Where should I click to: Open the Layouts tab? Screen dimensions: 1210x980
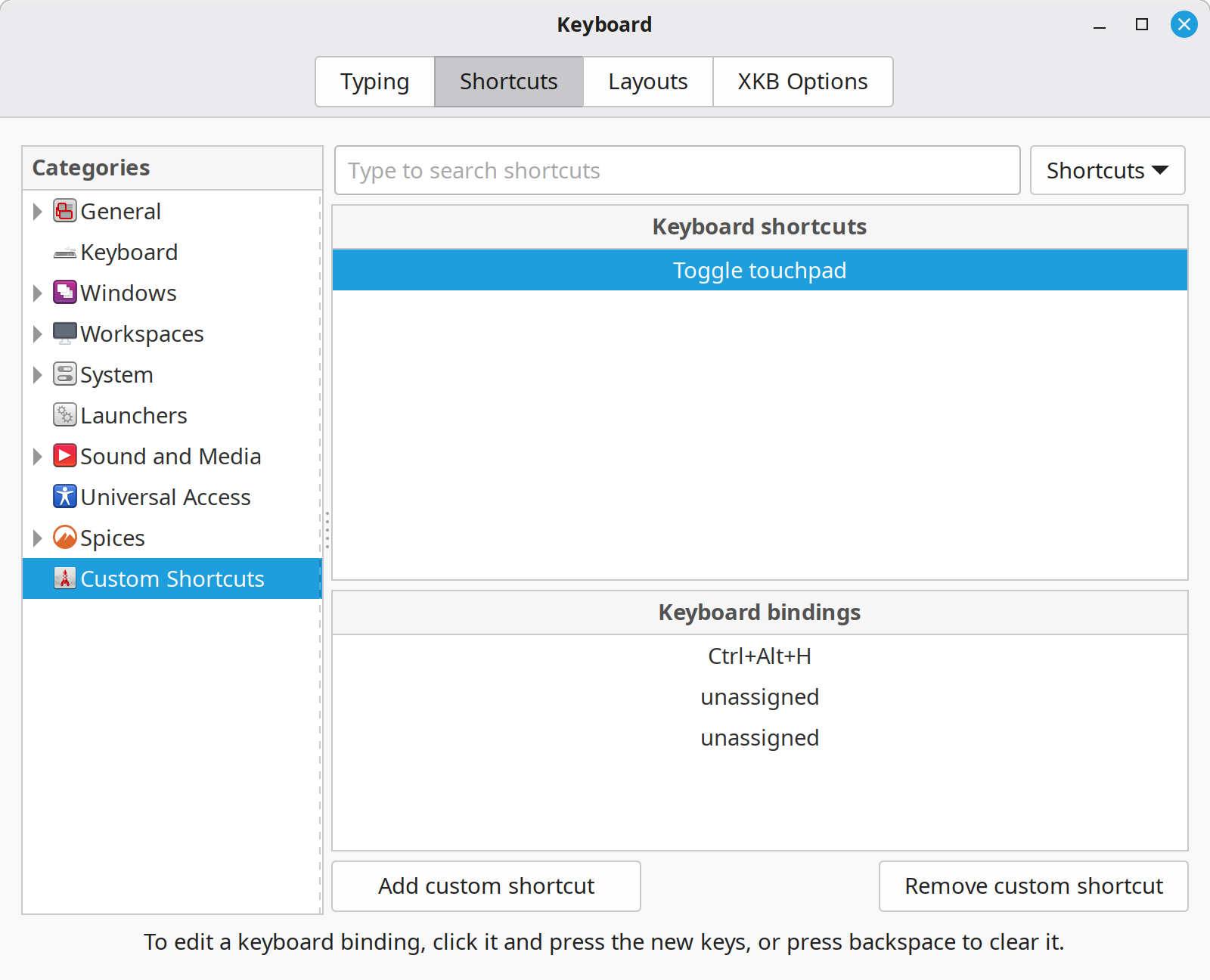(648, 82)
